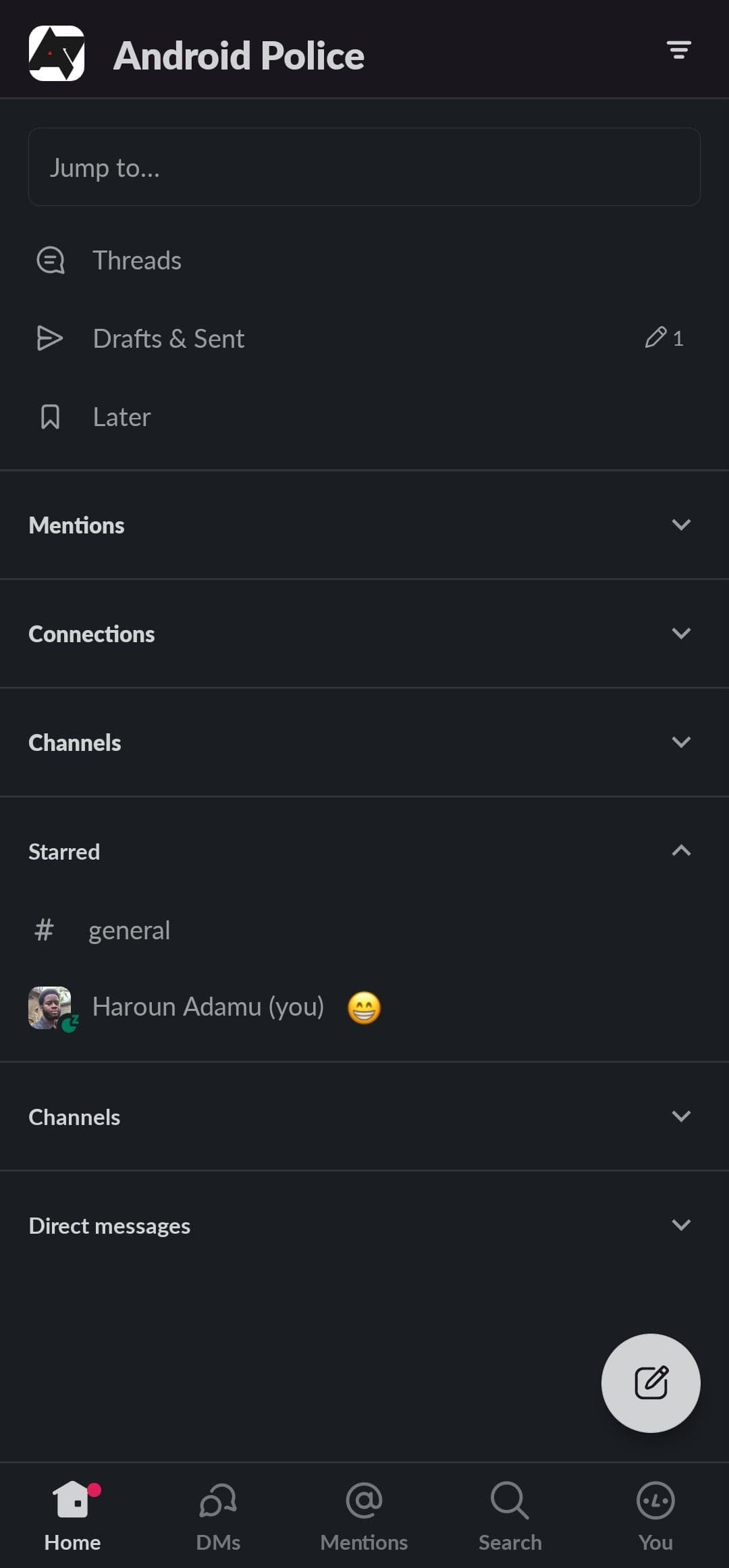Viewport: 729px width, 1568px height.
Task: Tap the Jump to… search field
Action: [364, 167]
